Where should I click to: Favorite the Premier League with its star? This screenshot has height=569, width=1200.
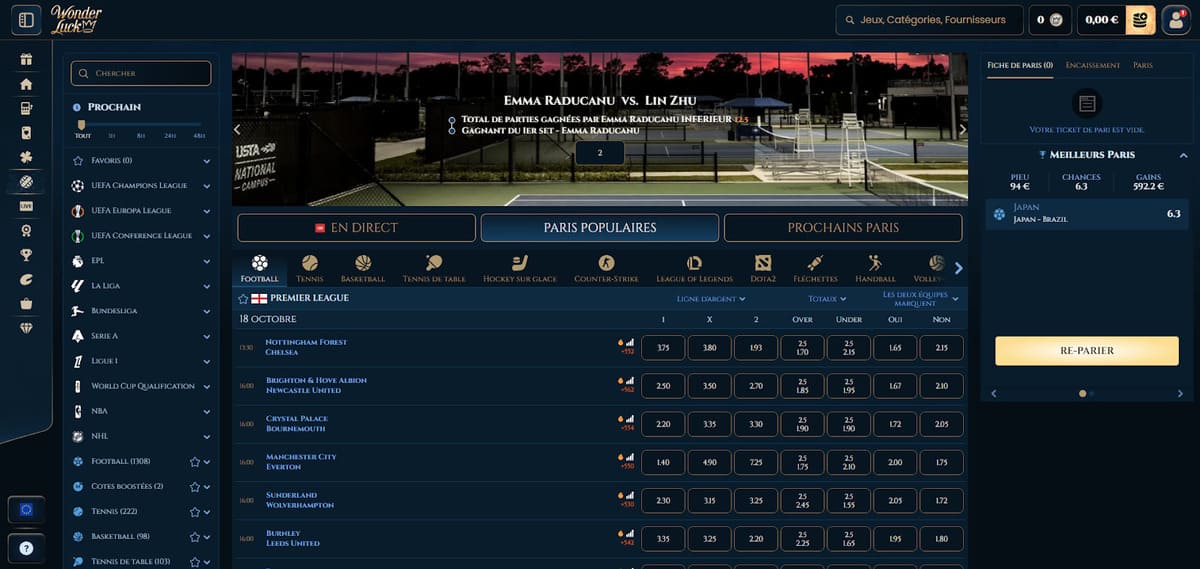point(243,299)
